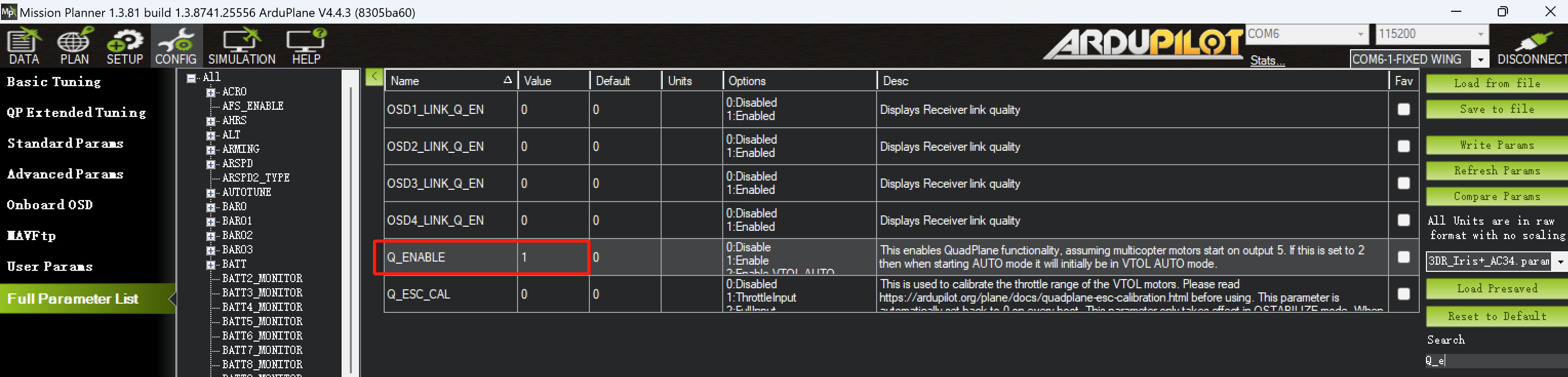This screenshot has width=1568, height=377.
Task: Tick Fav checkbox for OSD1_LINK_Q_EN
Action: coord(1403,110)
